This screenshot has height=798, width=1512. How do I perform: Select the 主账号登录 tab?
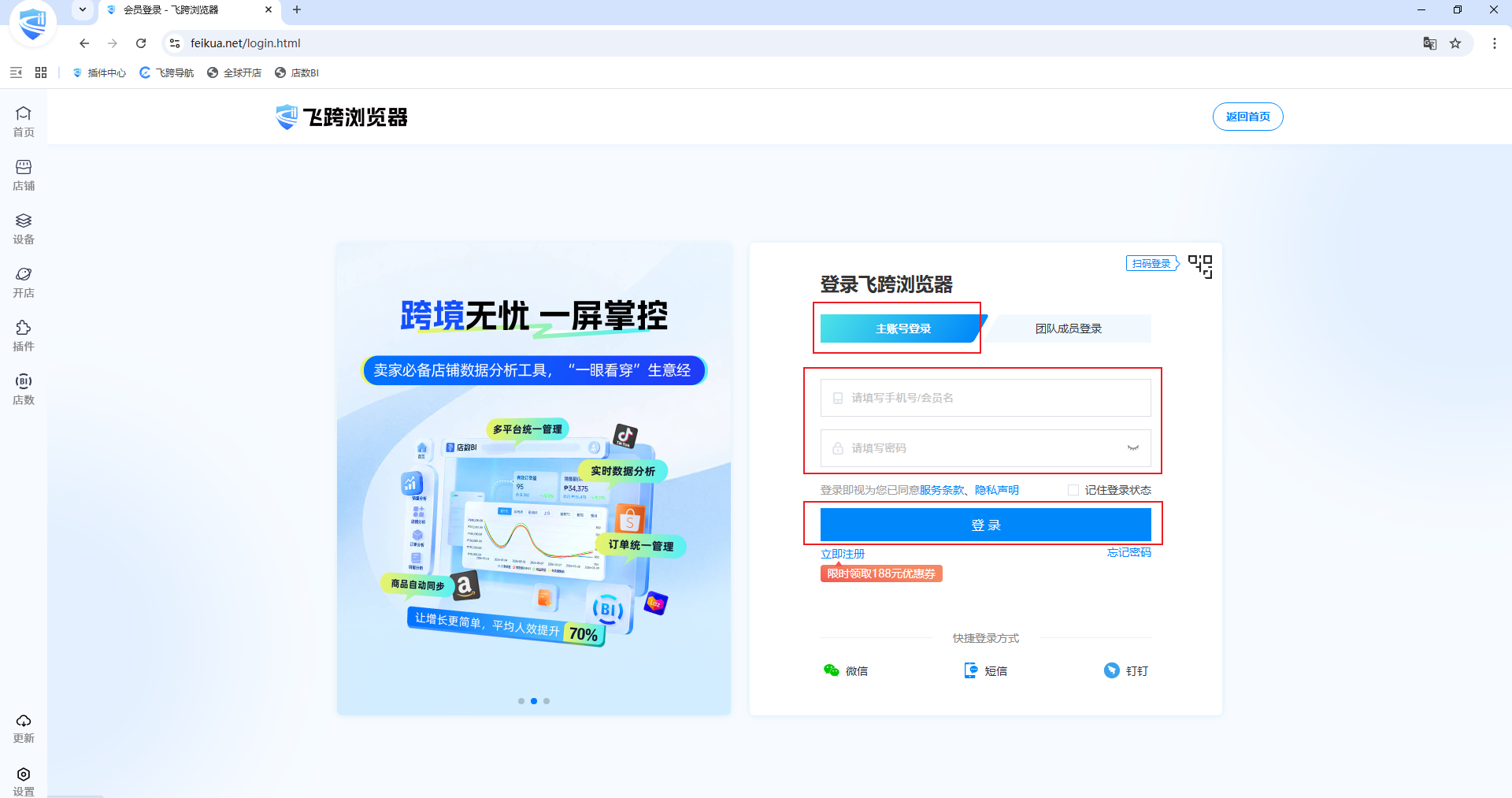903,328
